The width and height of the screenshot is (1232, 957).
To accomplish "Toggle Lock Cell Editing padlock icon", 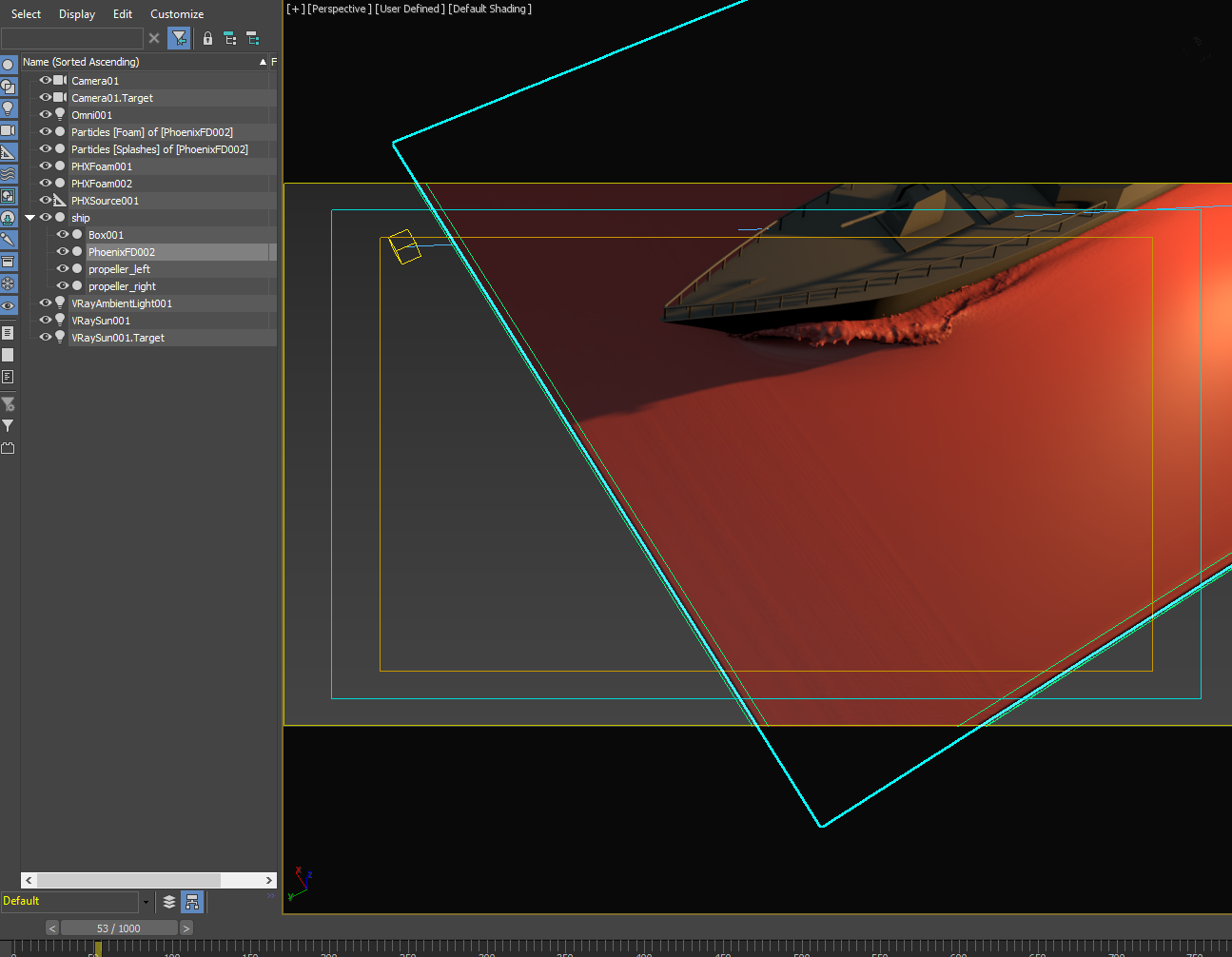I will (x=207, y=38).
